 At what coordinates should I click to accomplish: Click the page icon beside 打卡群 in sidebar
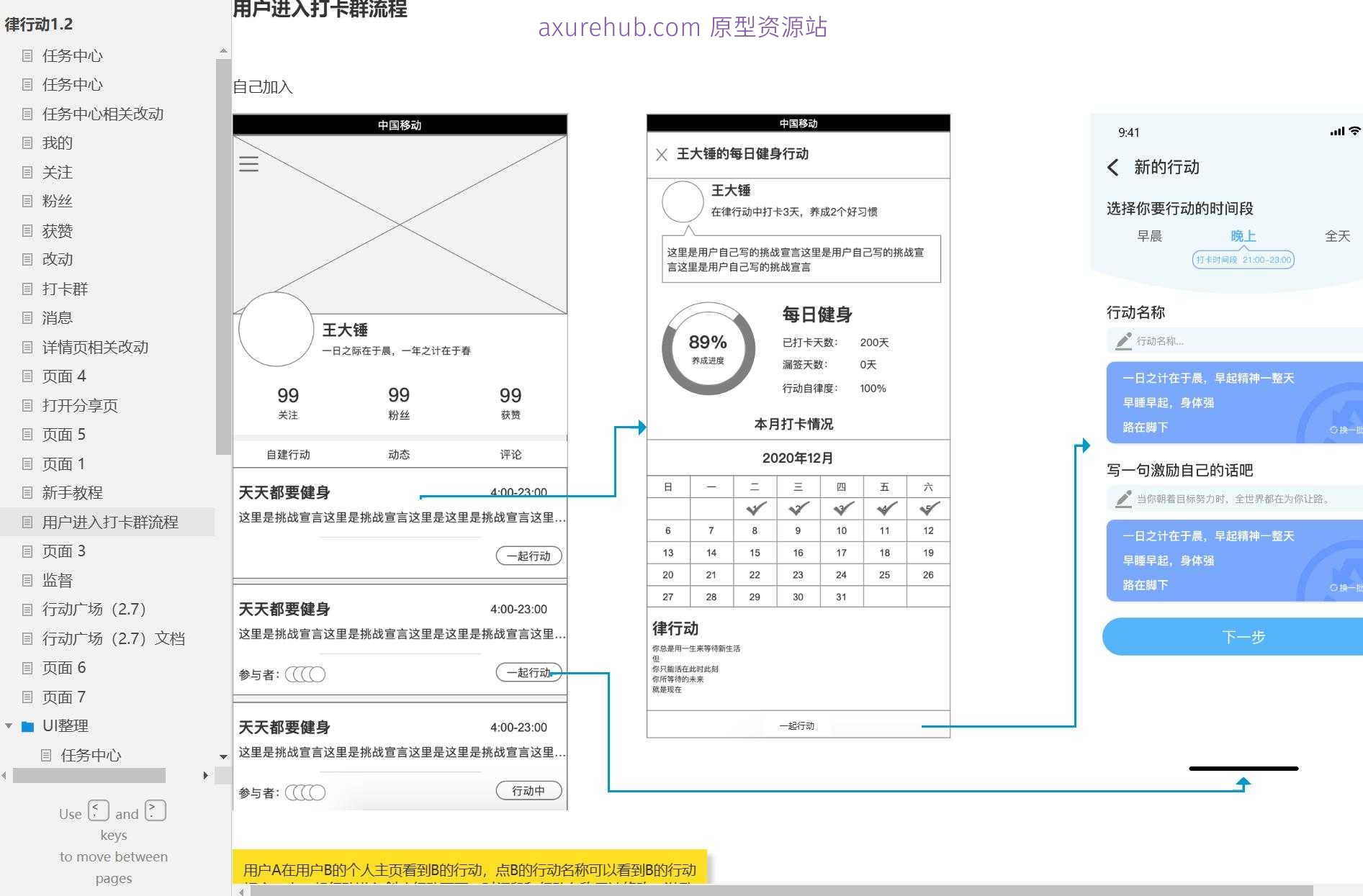click(27, 289)
